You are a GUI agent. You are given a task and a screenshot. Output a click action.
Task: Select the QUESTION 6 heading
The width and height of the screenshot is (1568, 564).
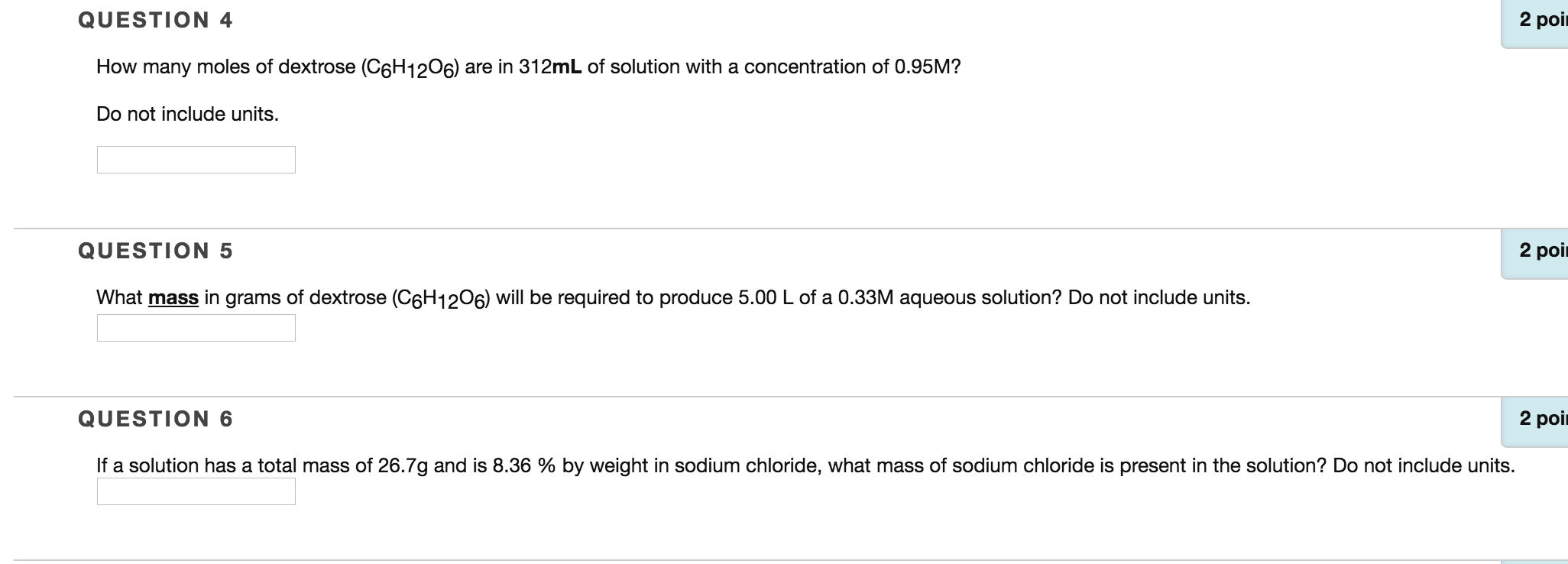coord(155,417)
